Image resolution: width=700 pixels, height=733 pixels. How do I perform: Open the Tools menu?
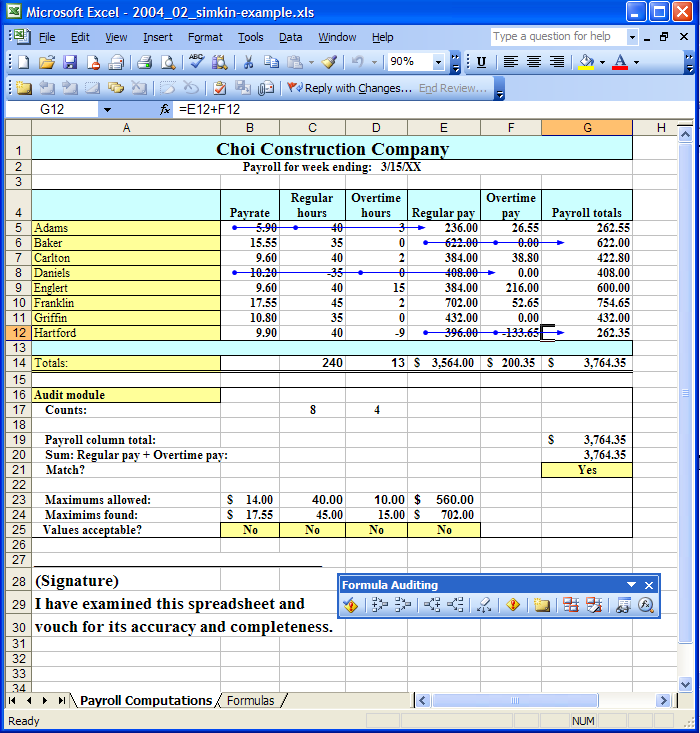251,37
